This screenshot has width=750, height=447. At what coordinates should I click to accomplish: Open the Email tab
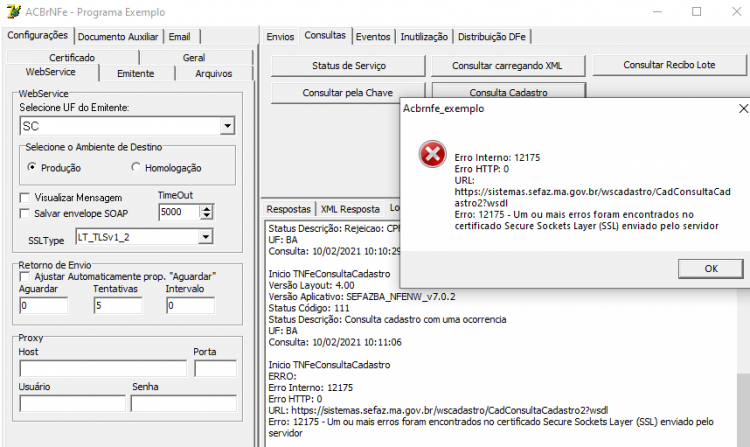click(179, 37)
